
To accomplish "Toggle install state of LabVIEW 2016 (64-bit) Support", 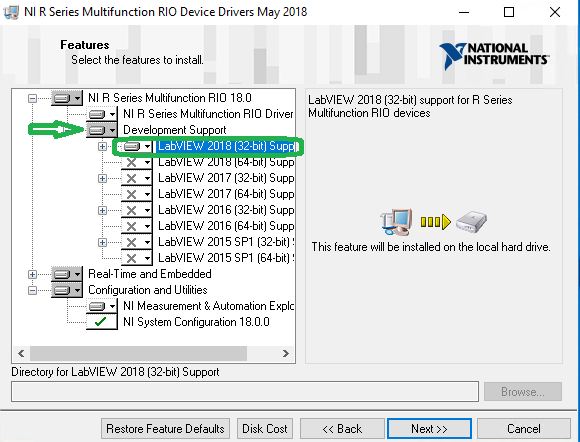I will click(x=136, y=226).
